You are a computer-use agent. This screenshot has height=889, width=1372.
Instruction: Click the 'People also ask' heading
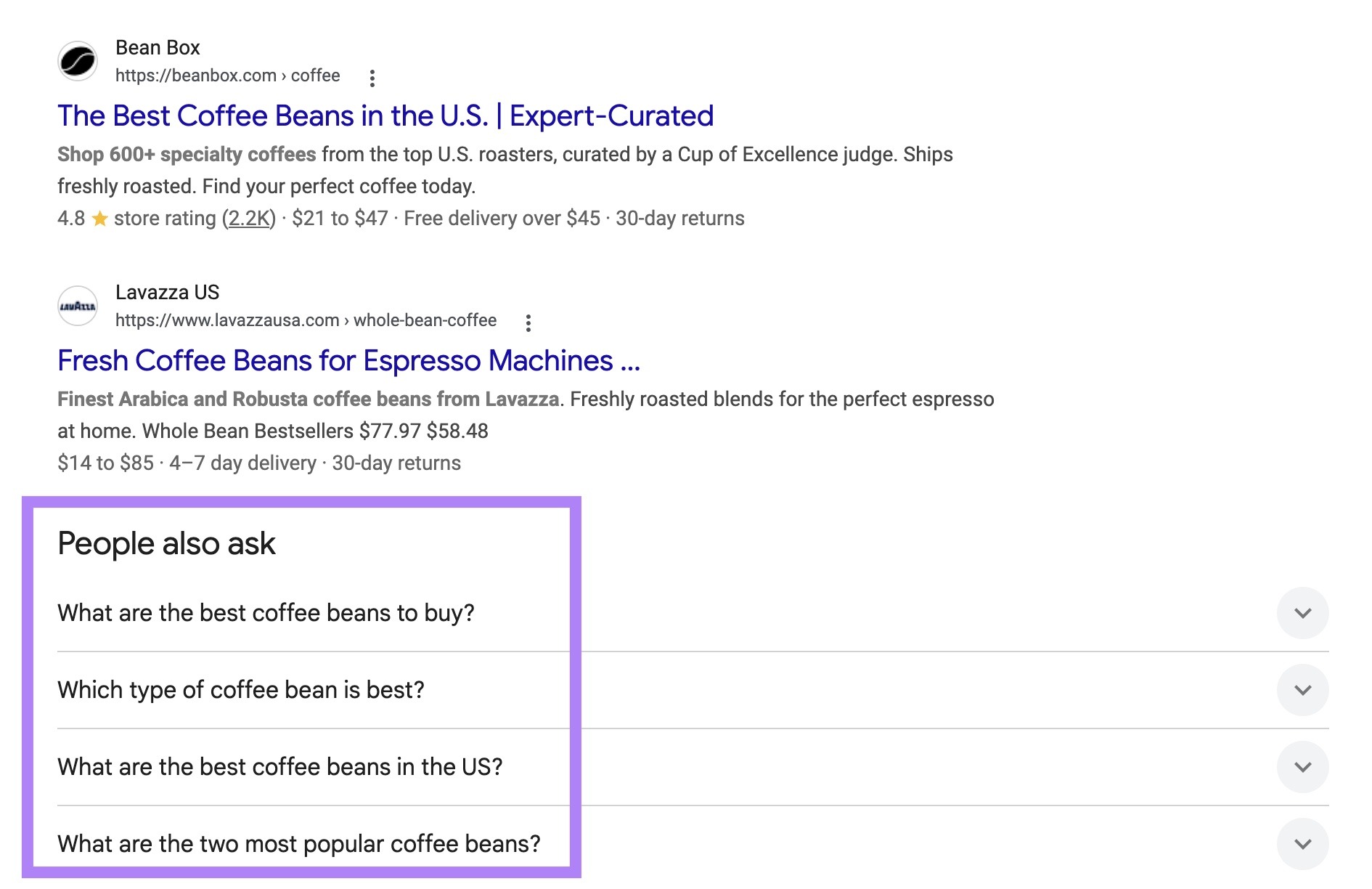(x=166, y=543)
